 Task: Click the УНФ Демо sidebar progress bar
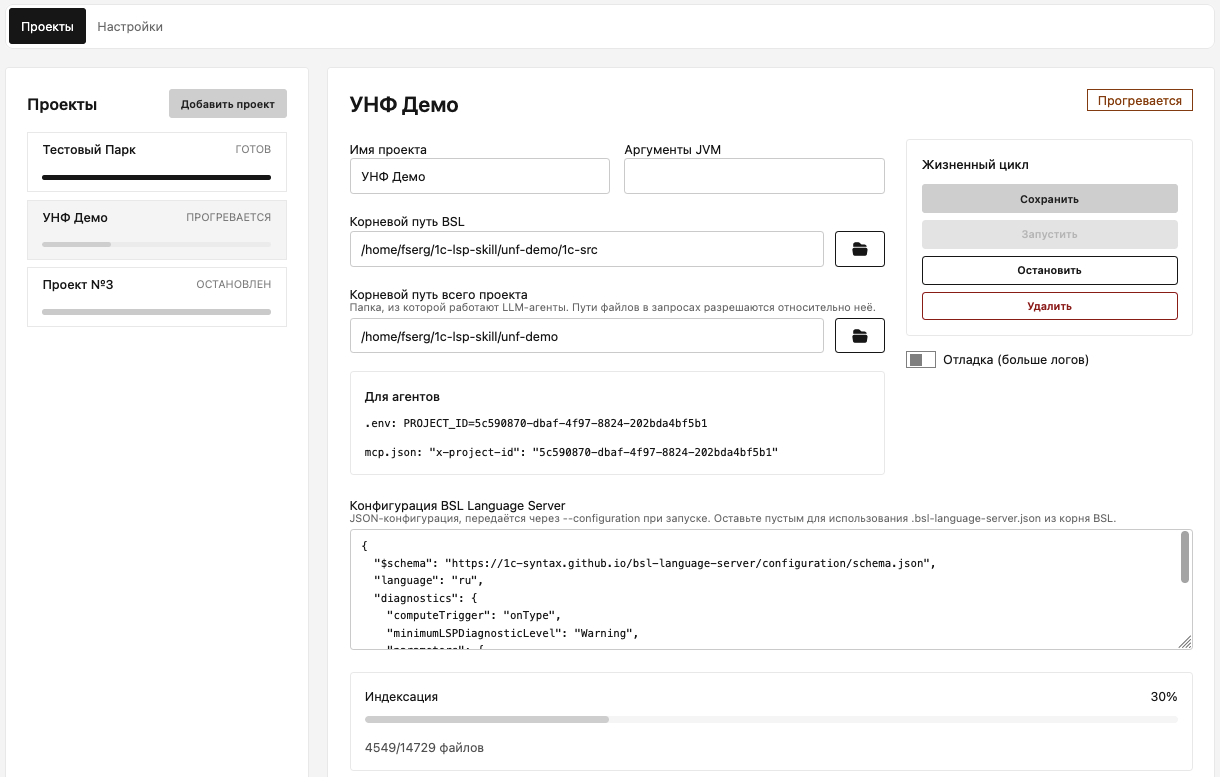[156, 244]
